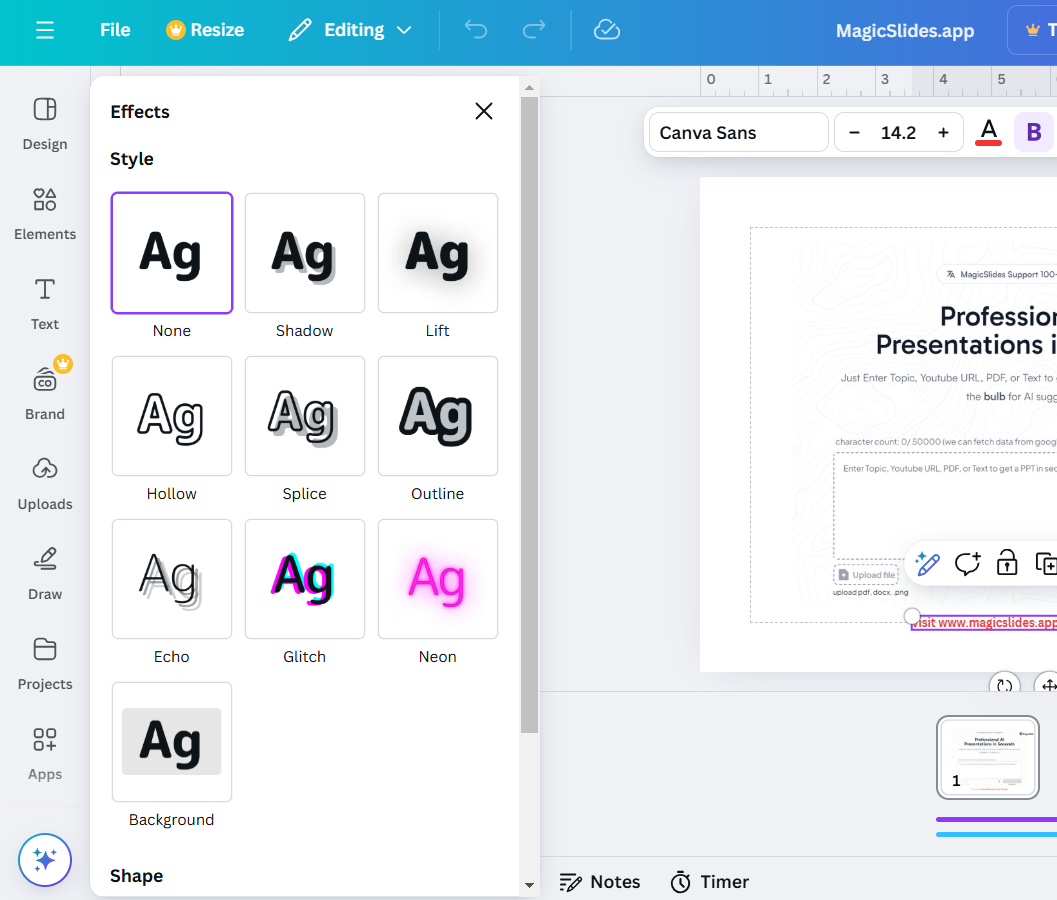Viewport: 1057px width, 900px height.
Task: Click the MagicSlides.app document title
Action: point(905,31)
